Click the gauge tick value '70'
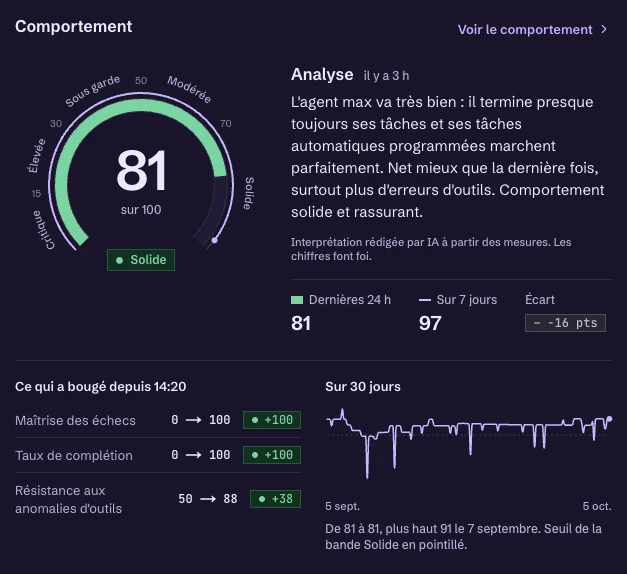 [x=226, y=124]
